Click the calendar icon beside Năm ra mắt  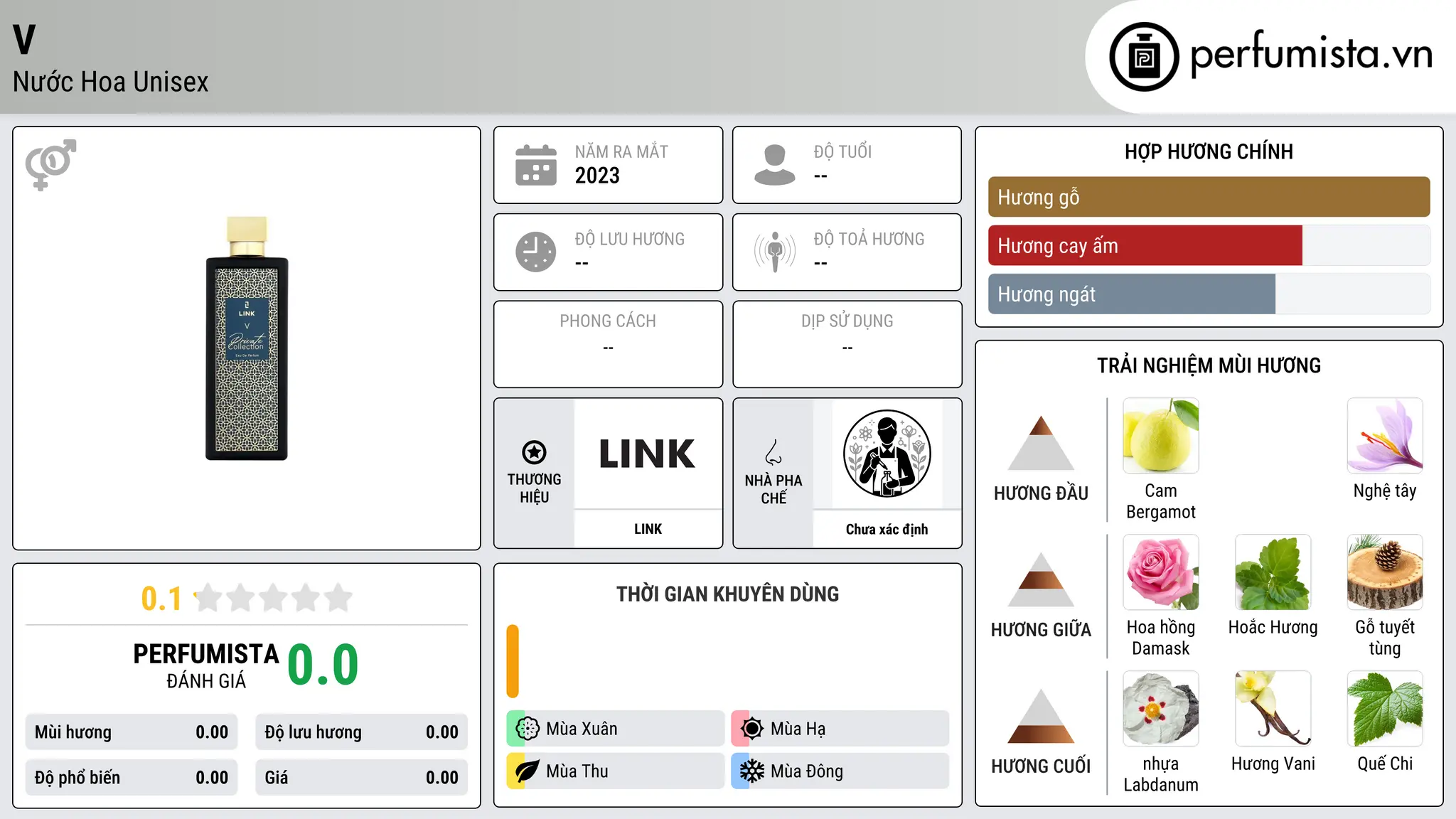pyautogui.click(x=535, y=165)
